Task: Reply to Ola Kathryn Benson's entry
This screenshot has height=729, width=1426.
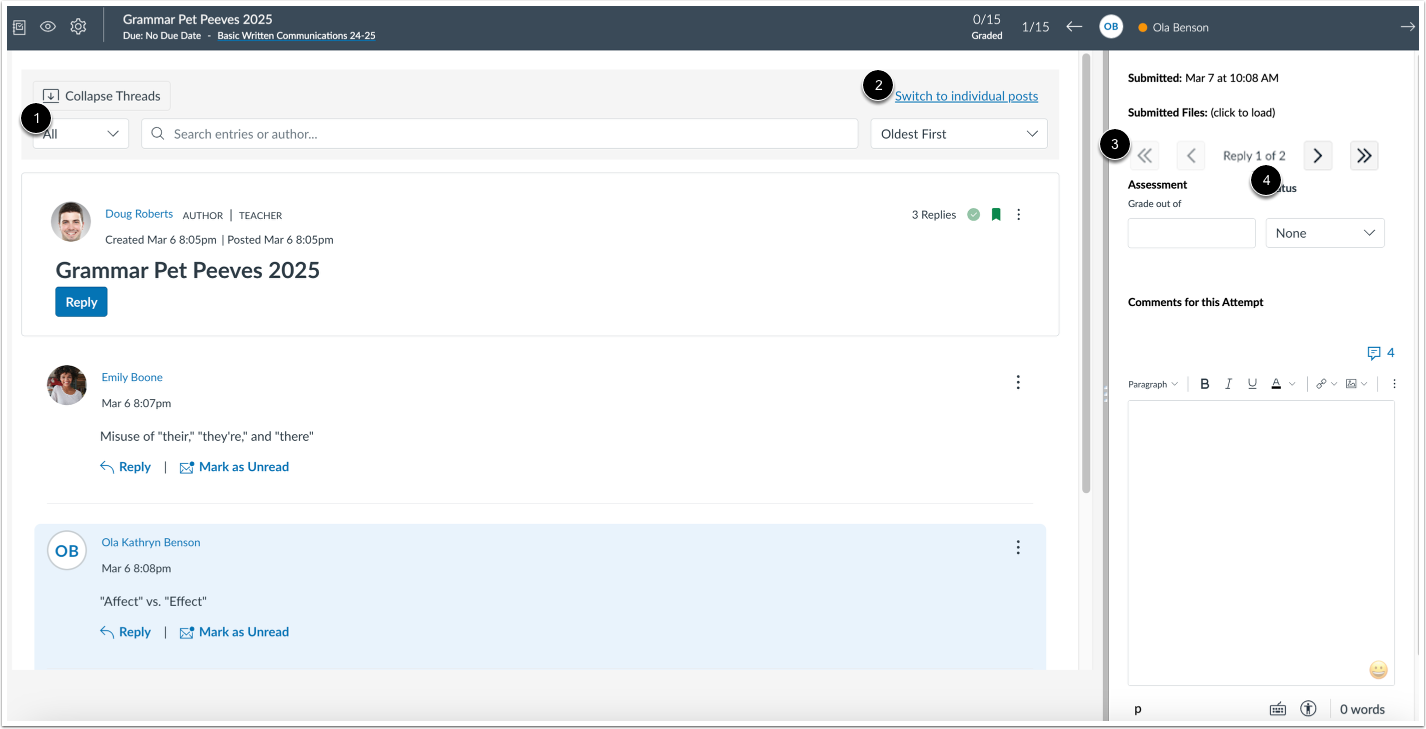Action: pos(125,632)
